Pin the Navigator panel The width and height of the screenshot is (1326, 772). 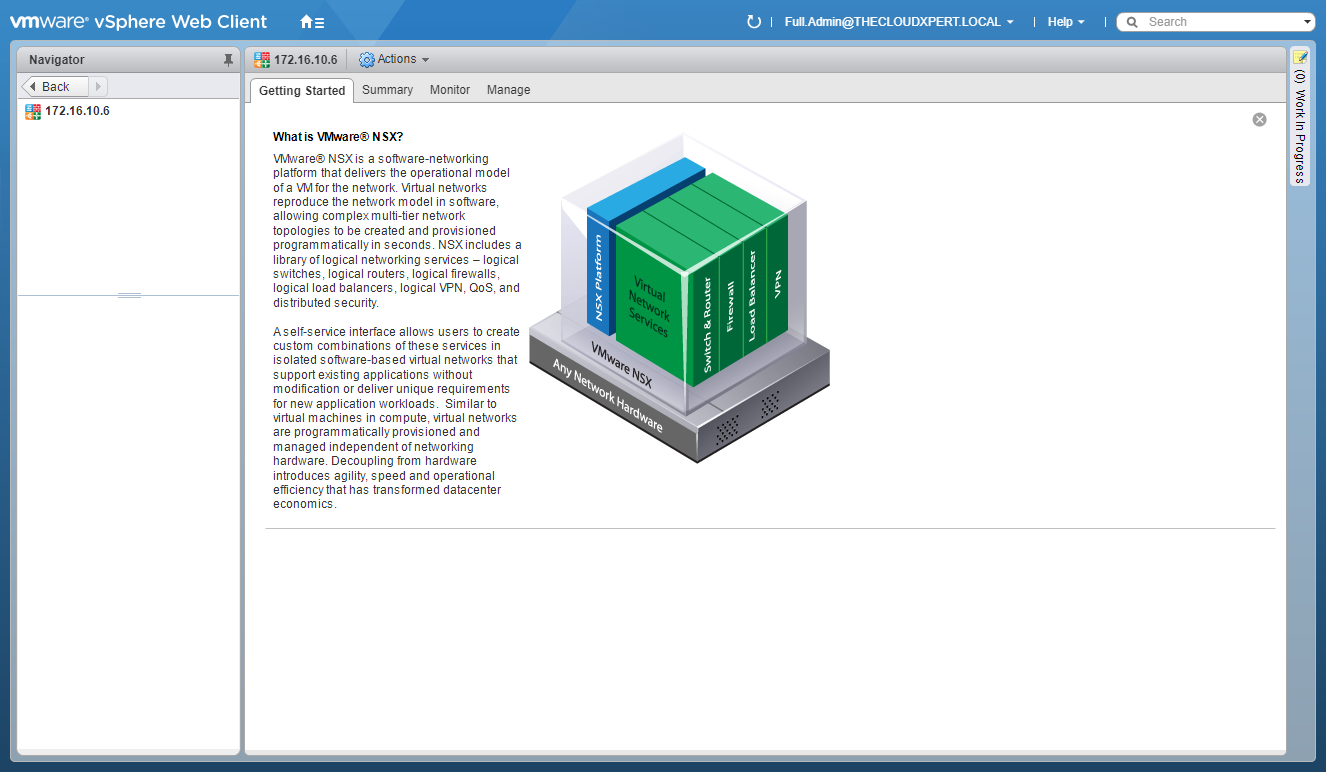228,60
